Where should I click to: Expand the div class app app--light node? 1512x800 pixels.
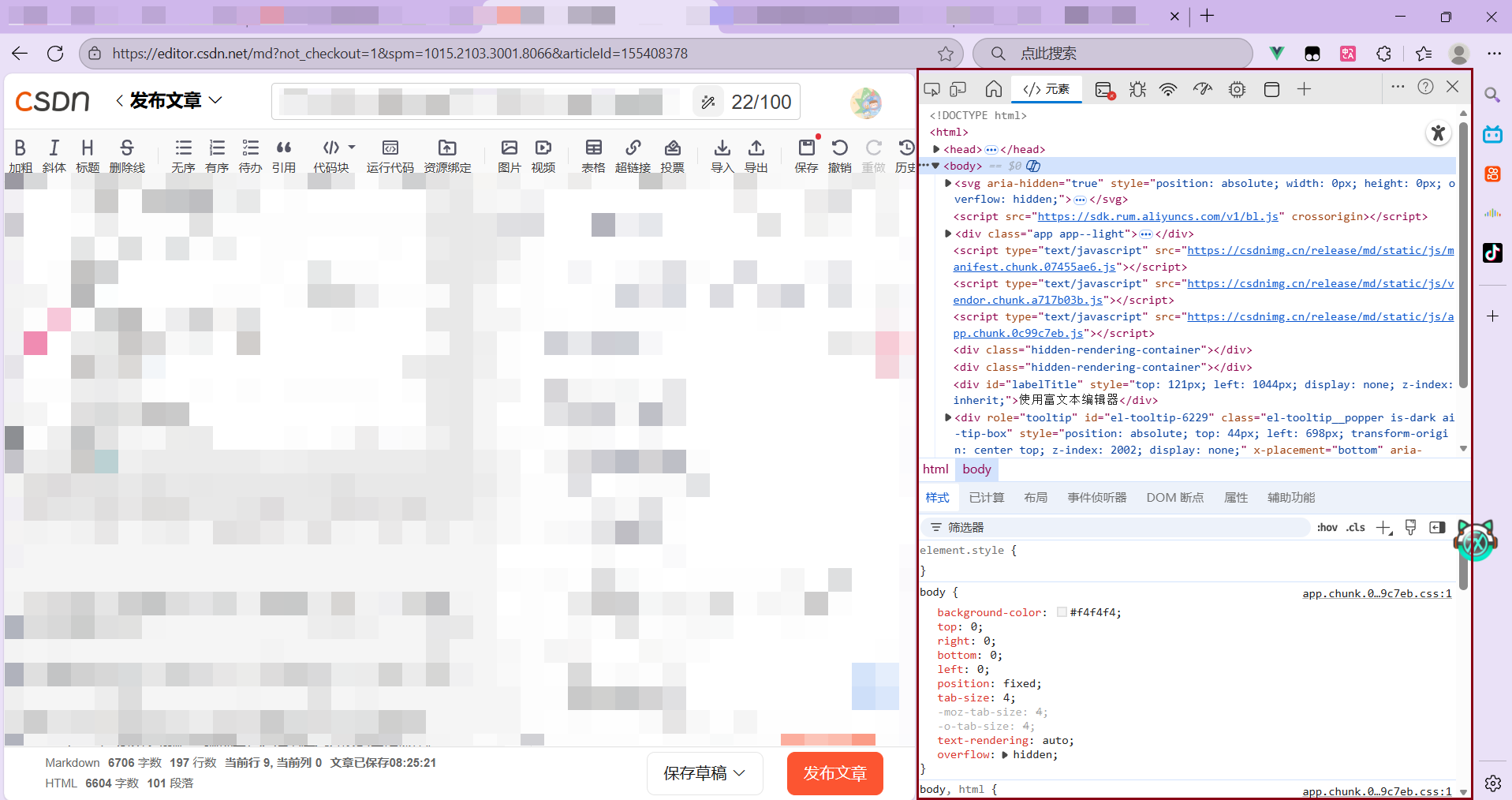pyautogui.click(x=948, y=234)
